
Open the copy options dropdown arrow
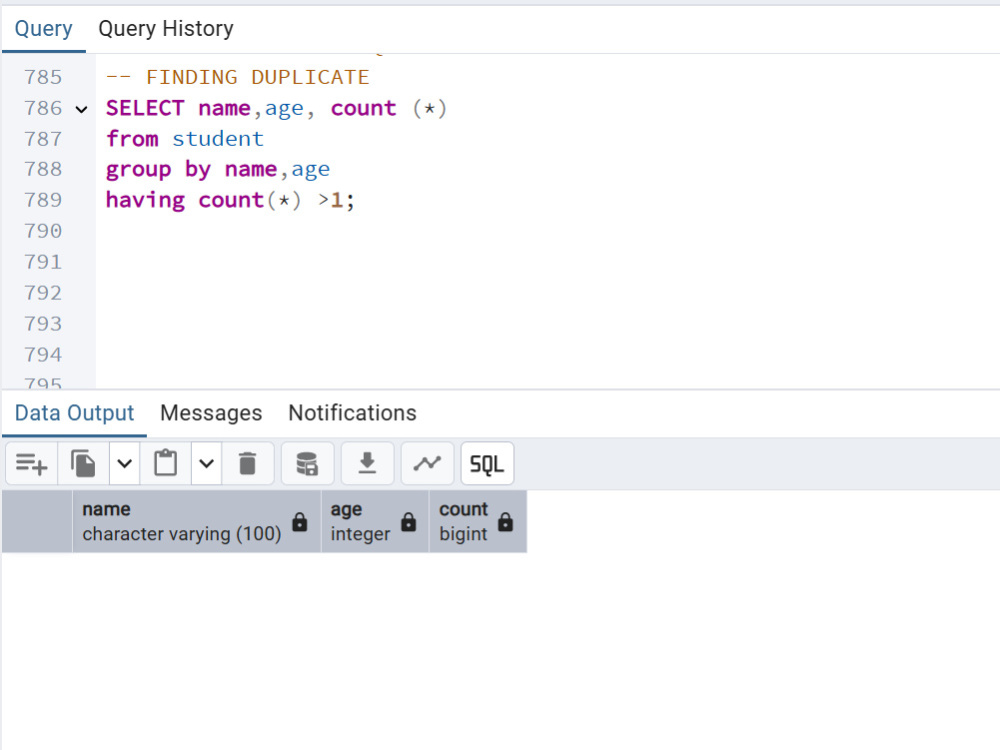click(x=124, y=464)
